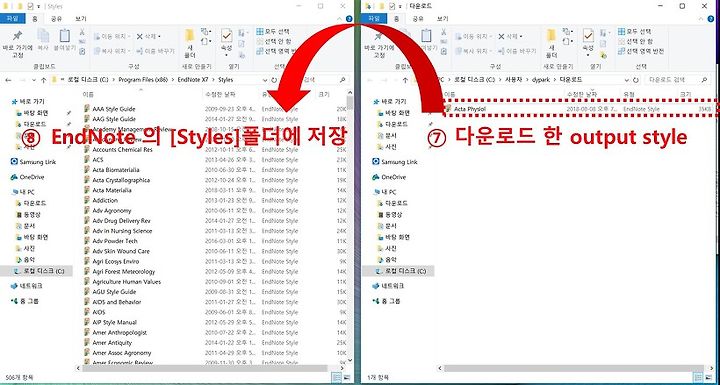Go up one folder in Styles window
The width and height of the screenshot is (720, 385).
(x=43, y=80)
